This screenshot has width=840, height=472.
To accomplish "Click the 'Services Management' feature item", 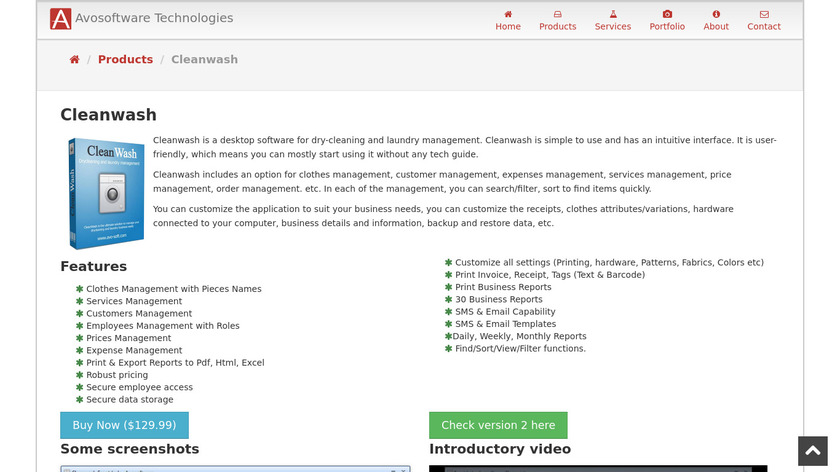I will [x=134, y=301].
